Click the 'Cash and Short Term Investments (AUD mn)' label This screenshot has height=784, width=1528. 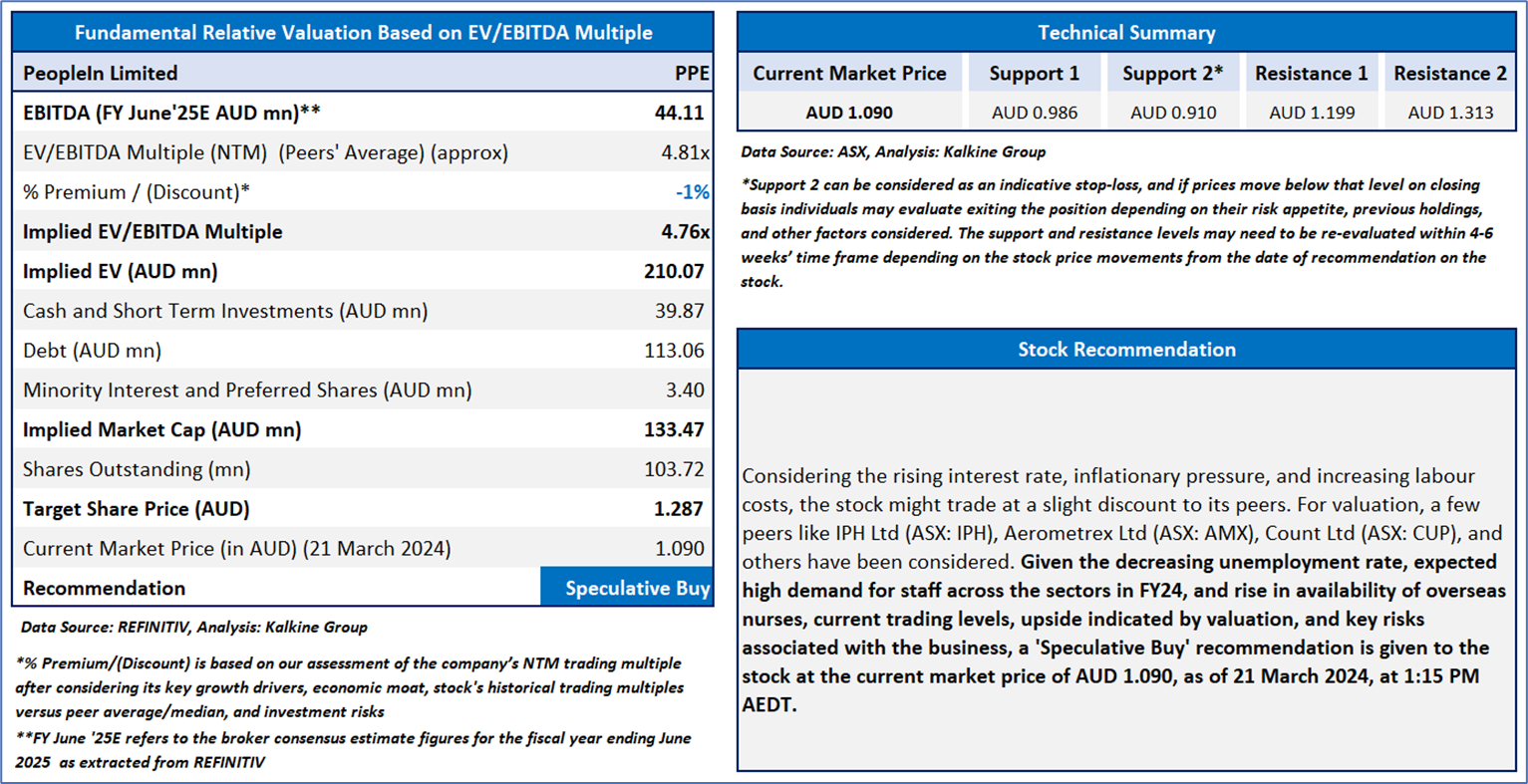[x=225, y=311]
